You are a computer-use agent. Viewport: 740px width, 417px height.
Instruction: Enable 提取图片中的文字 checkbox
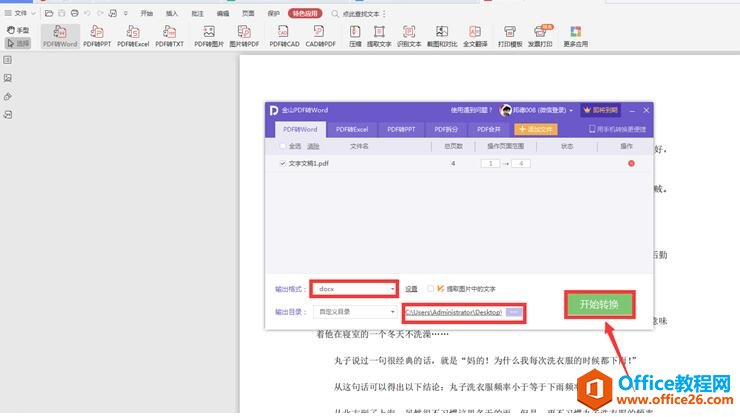(430, 288)
